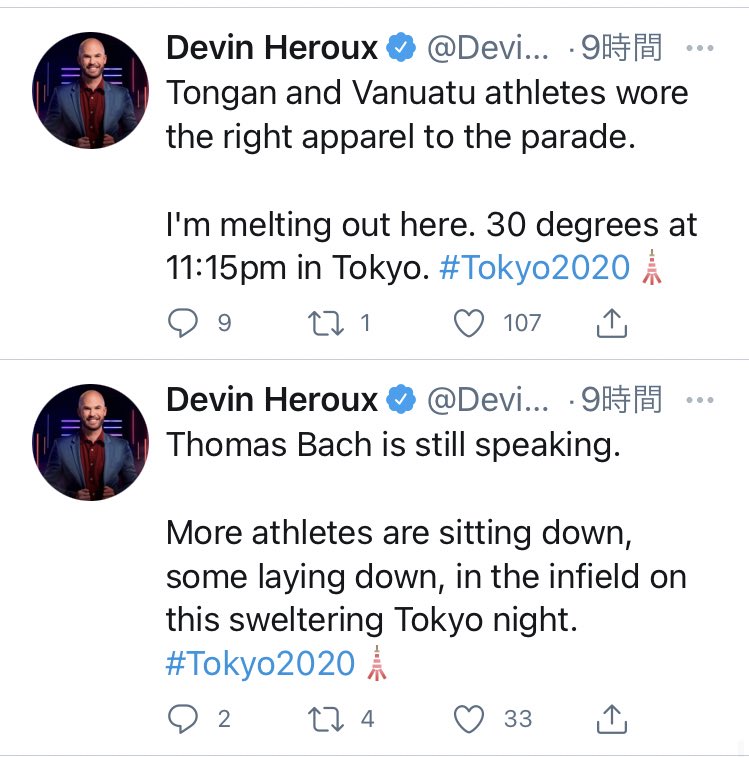Like the tweet with 107 likes
The image size is (749, 757).
(x=469, y=322)
